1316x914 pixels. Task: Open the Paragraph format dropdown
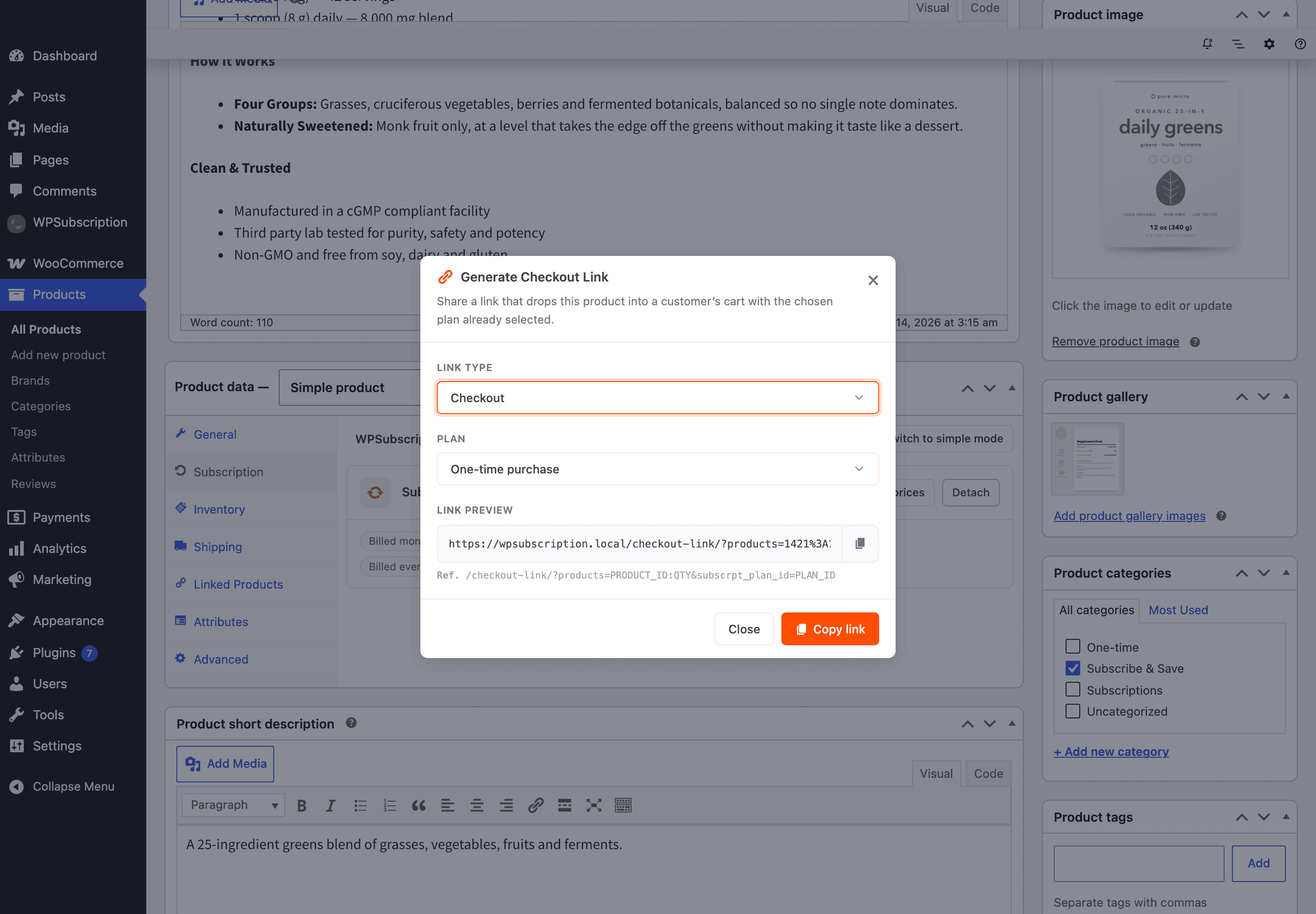(x=233, y=805)
